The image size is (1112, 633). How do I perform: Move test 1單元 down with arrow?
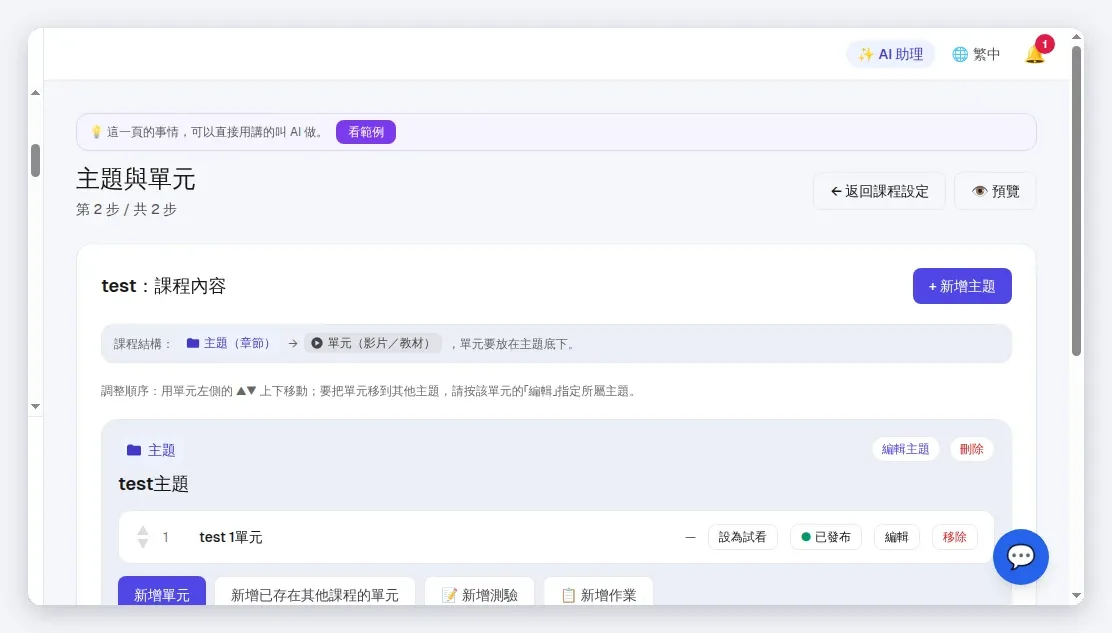click(x=143, y=544)
